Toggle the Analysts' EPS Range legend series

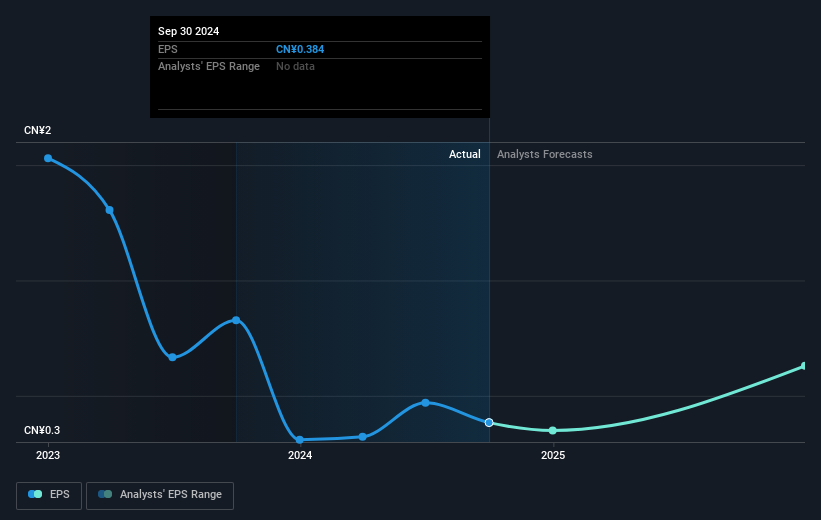(x=160, y=495)
